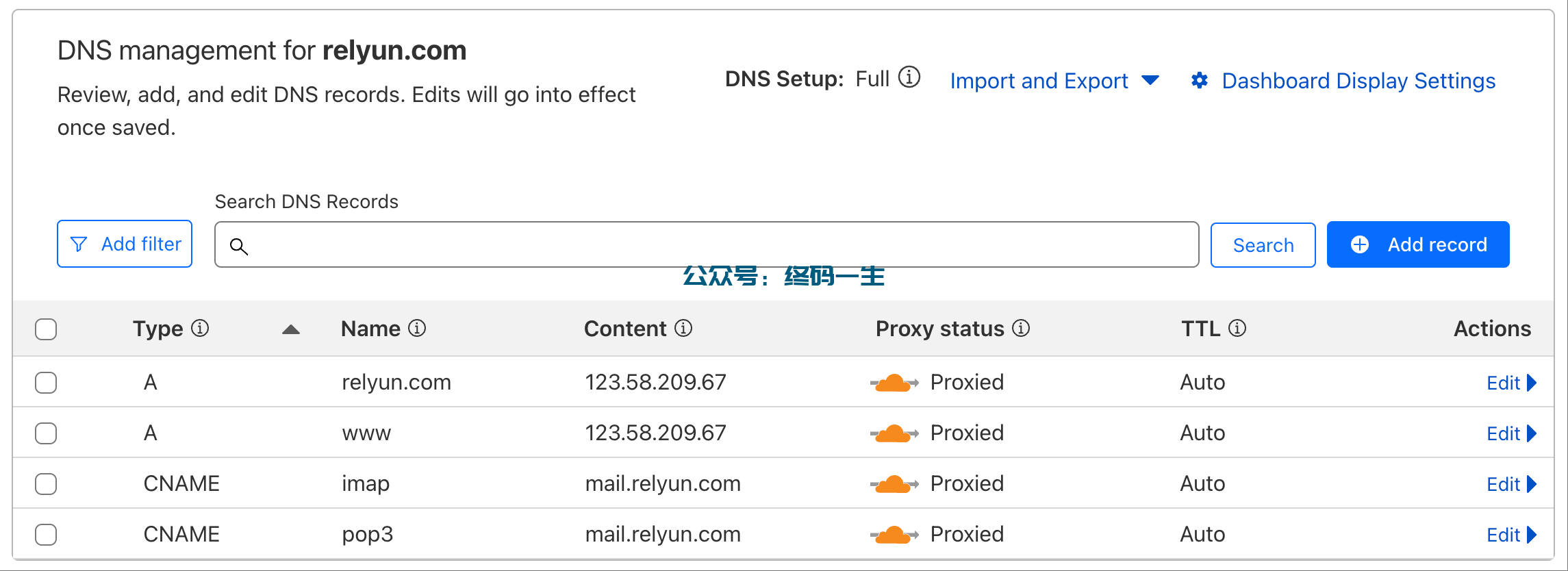This screenshot has height=571, width=1568.
Task: Toggle the select-all checkbox in table header
Action: pyautogui.click(x=46, y=329)
